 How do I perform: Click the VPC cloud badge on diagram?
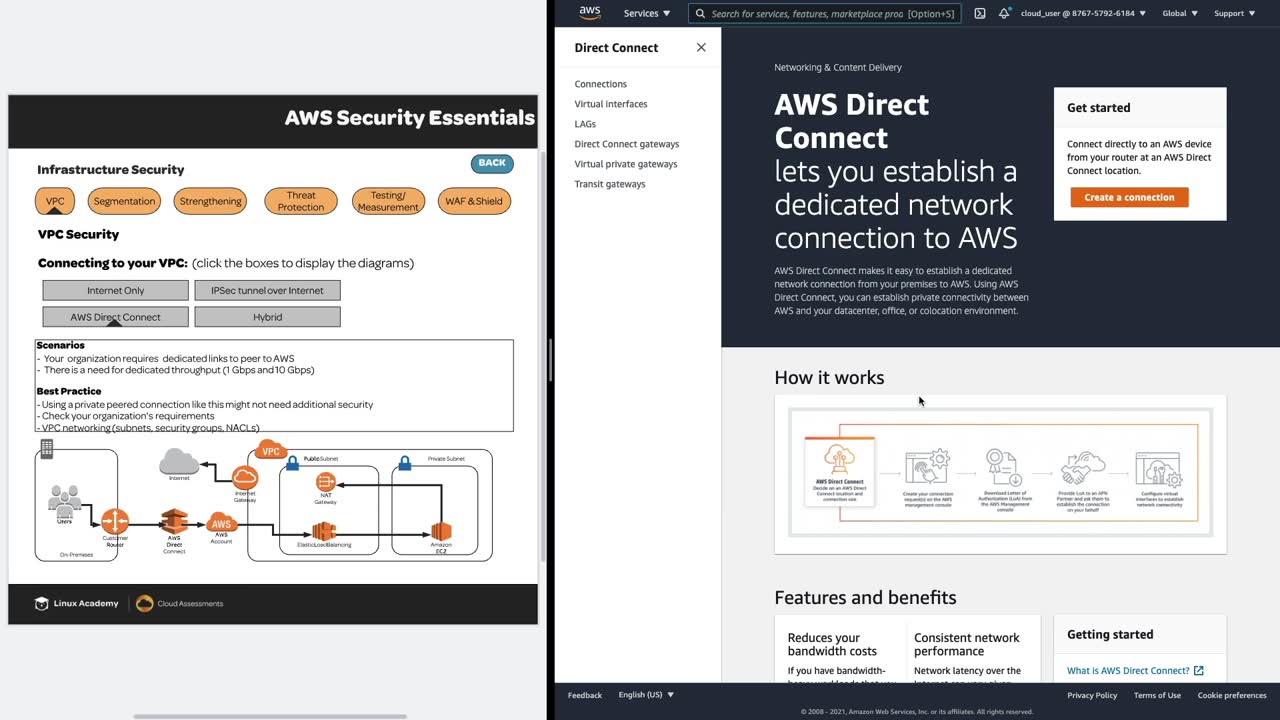(x=270, y=451)
